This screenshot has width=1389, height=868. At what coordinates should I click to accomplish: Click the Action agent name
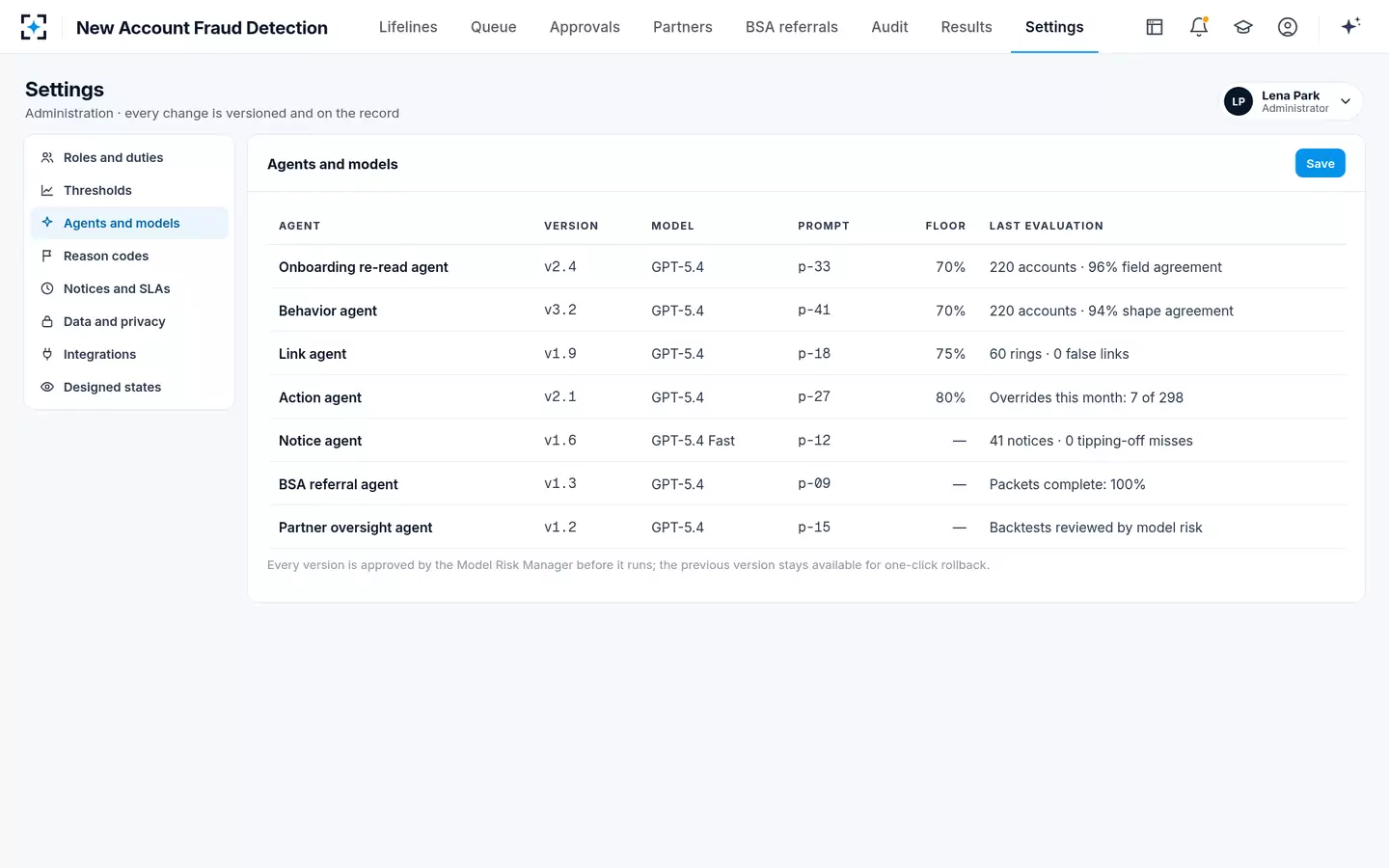click(x=320, y=397)
